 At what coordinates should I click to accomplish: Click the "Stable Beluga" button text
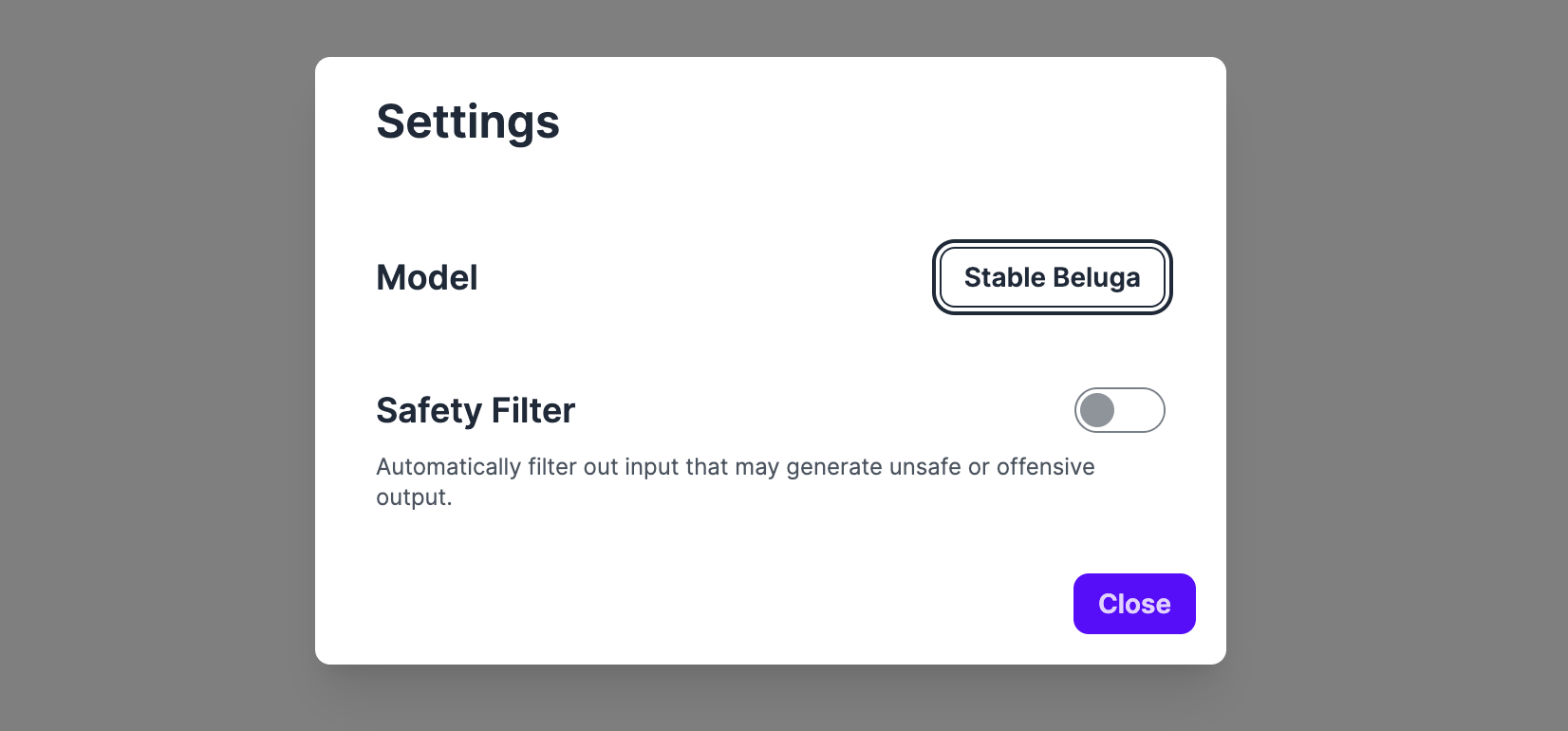[x=1052, y=277]
